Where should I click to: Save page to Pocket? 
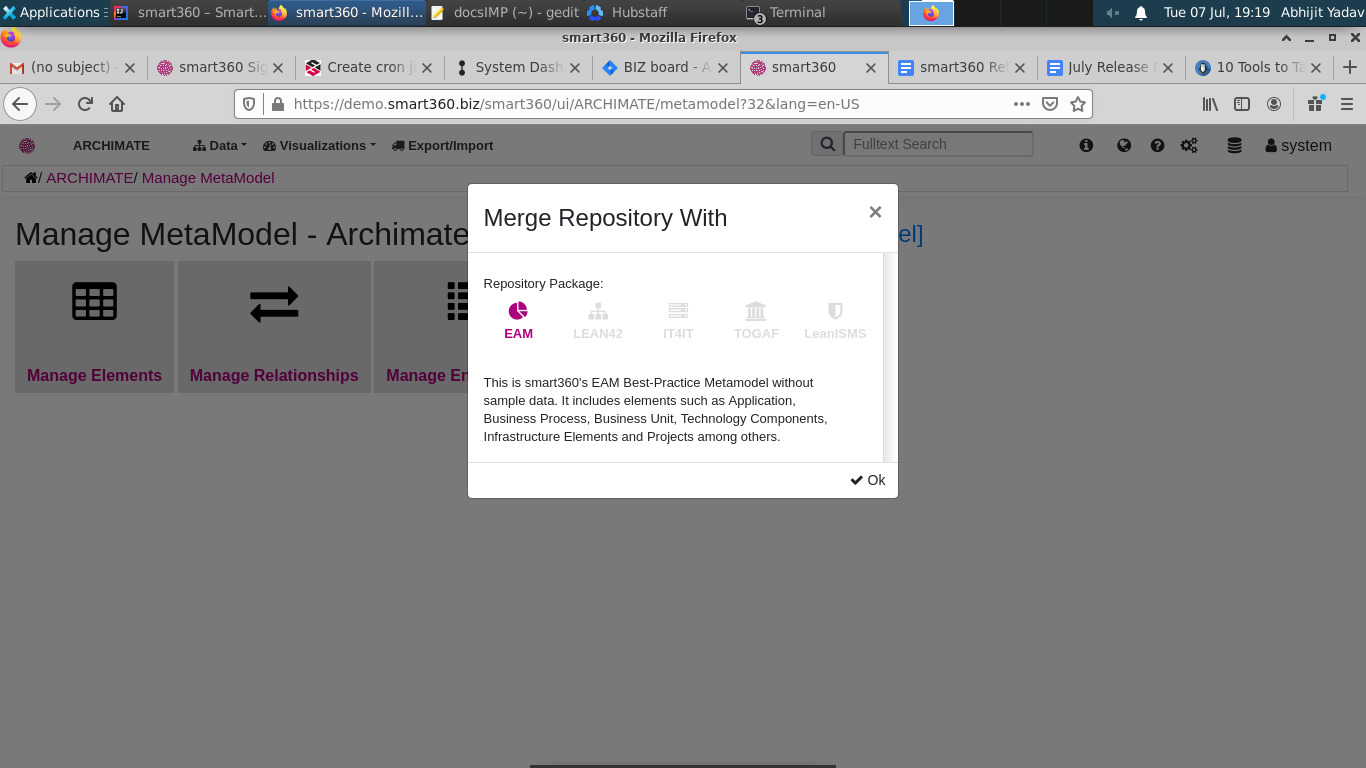(x=1050, y=104)
